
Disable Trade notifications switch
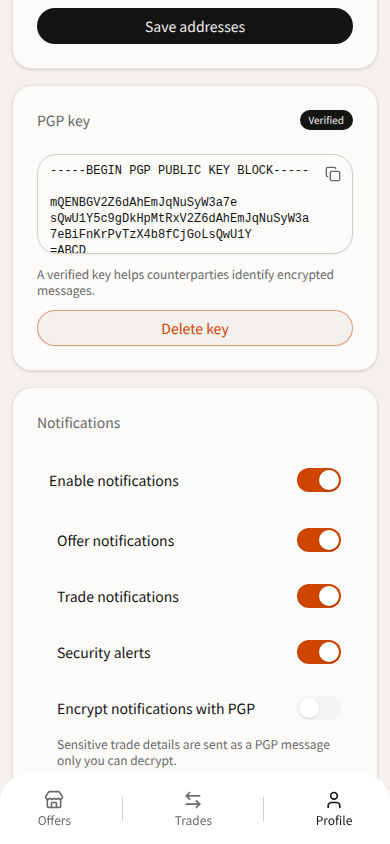[319, 596]
